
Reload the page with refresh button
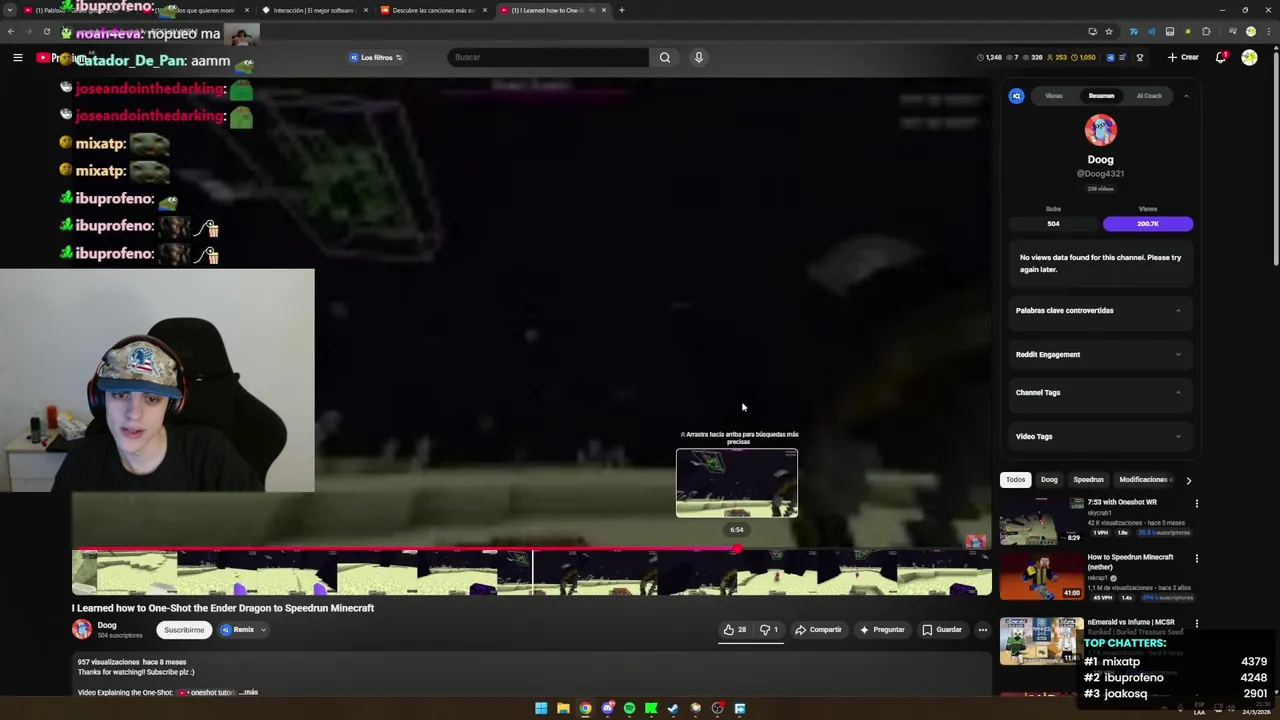[47, 31]
